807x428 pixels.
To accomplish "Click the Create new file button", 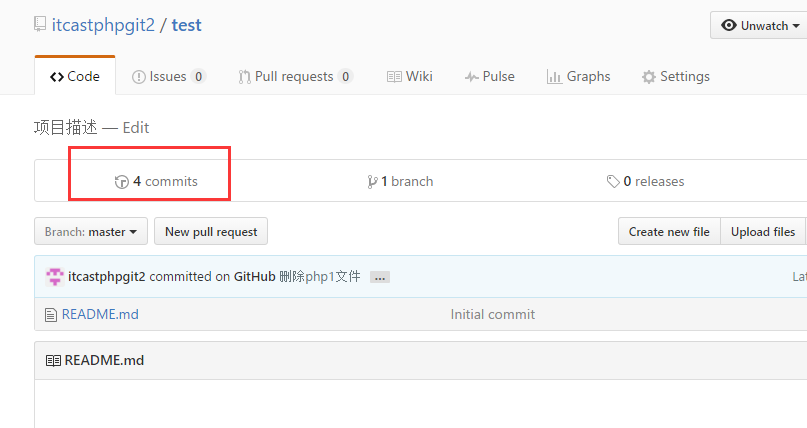I will [669, 231].
